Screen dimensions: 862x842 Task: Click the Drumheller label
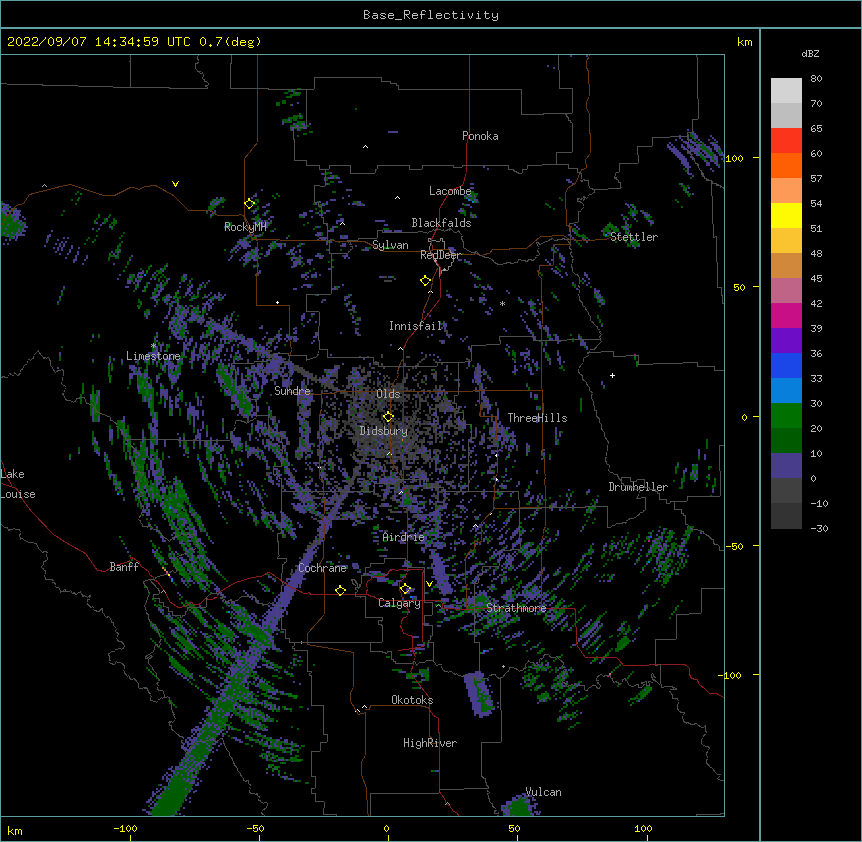(x=638, y=487)
